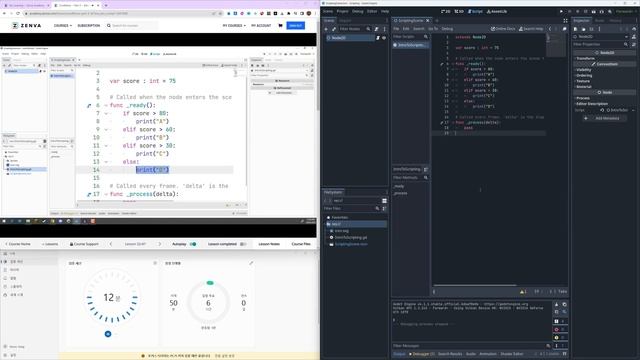Collapse the _ready function fold arrow
Screen dimensions: 640x360
point(453,64)
